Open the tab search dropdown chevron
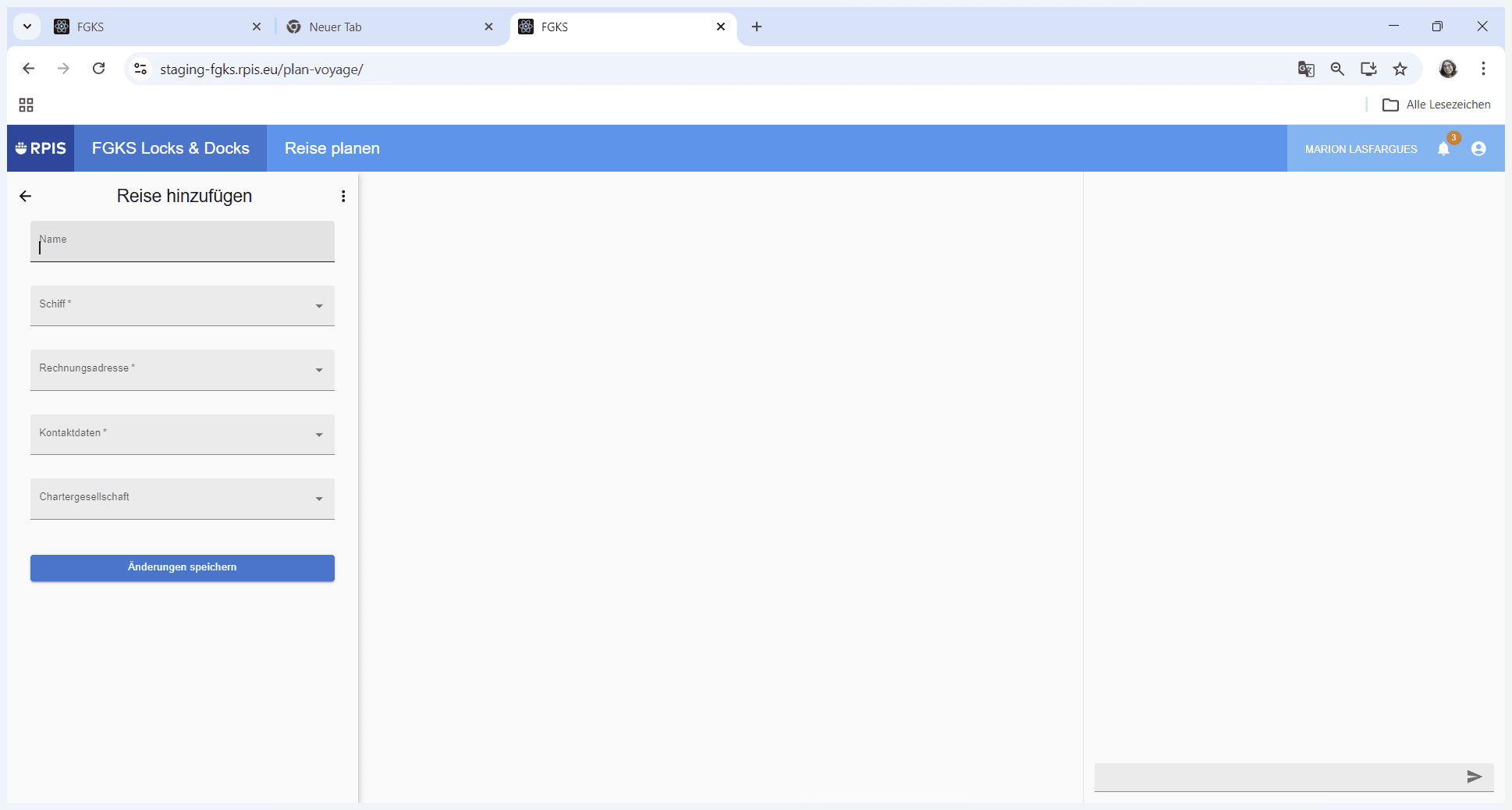The height and width of the screenshot is (810, 1512). [x=27, y=27]
